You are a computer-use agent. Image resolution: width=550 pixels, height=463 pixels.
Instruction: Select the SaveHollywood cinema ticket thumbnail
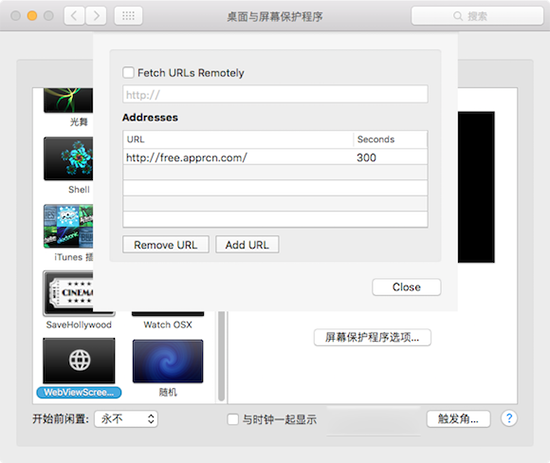[x=68, y=293]
